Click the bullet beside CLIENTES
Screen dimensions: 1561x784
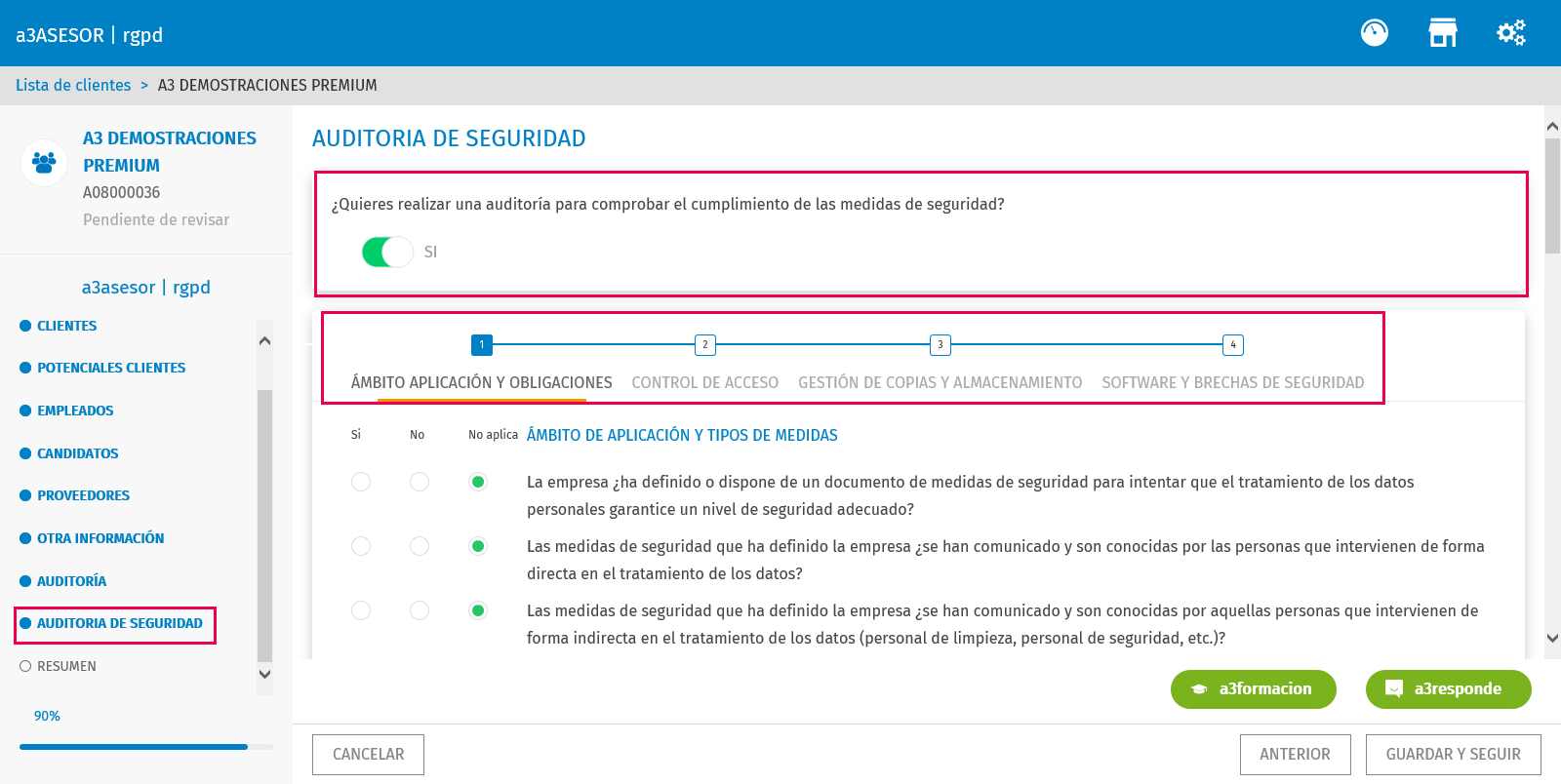coord(25,326)
